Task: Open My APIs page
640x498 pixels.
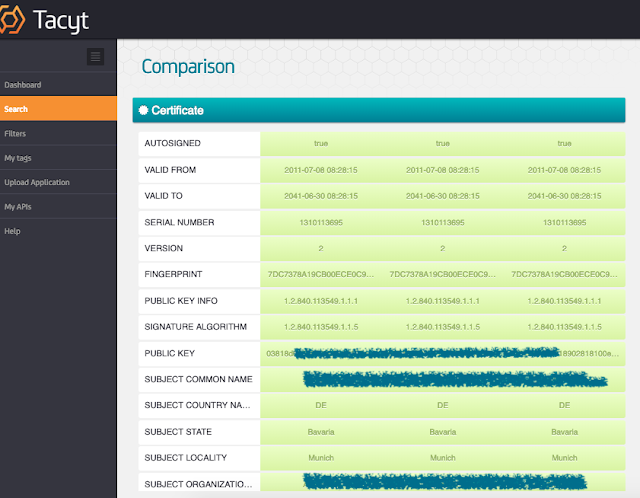Action: 18,206
